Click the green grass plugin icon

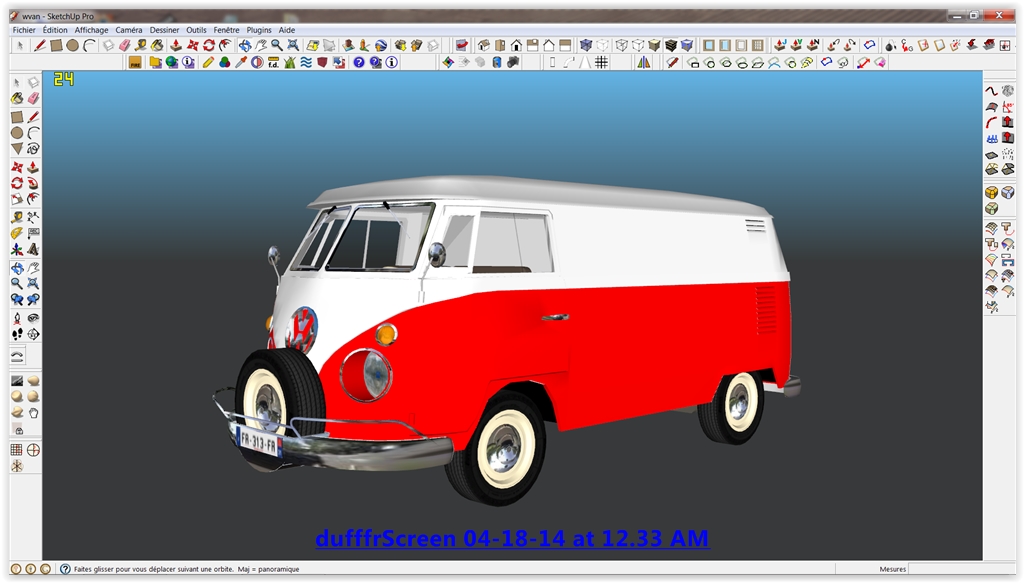click(x=289, y=62)
